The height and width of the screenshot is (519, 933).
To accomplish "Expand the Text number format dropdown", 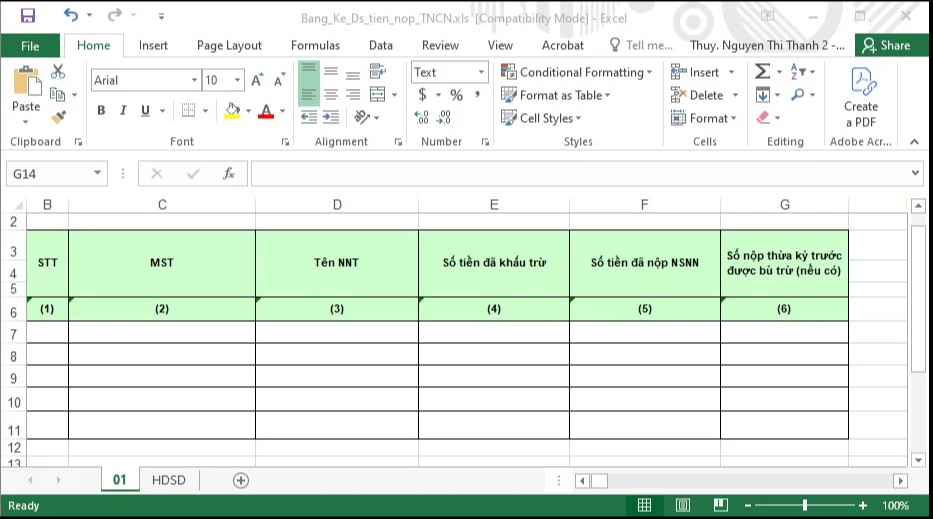I will (x=481, y=72).
